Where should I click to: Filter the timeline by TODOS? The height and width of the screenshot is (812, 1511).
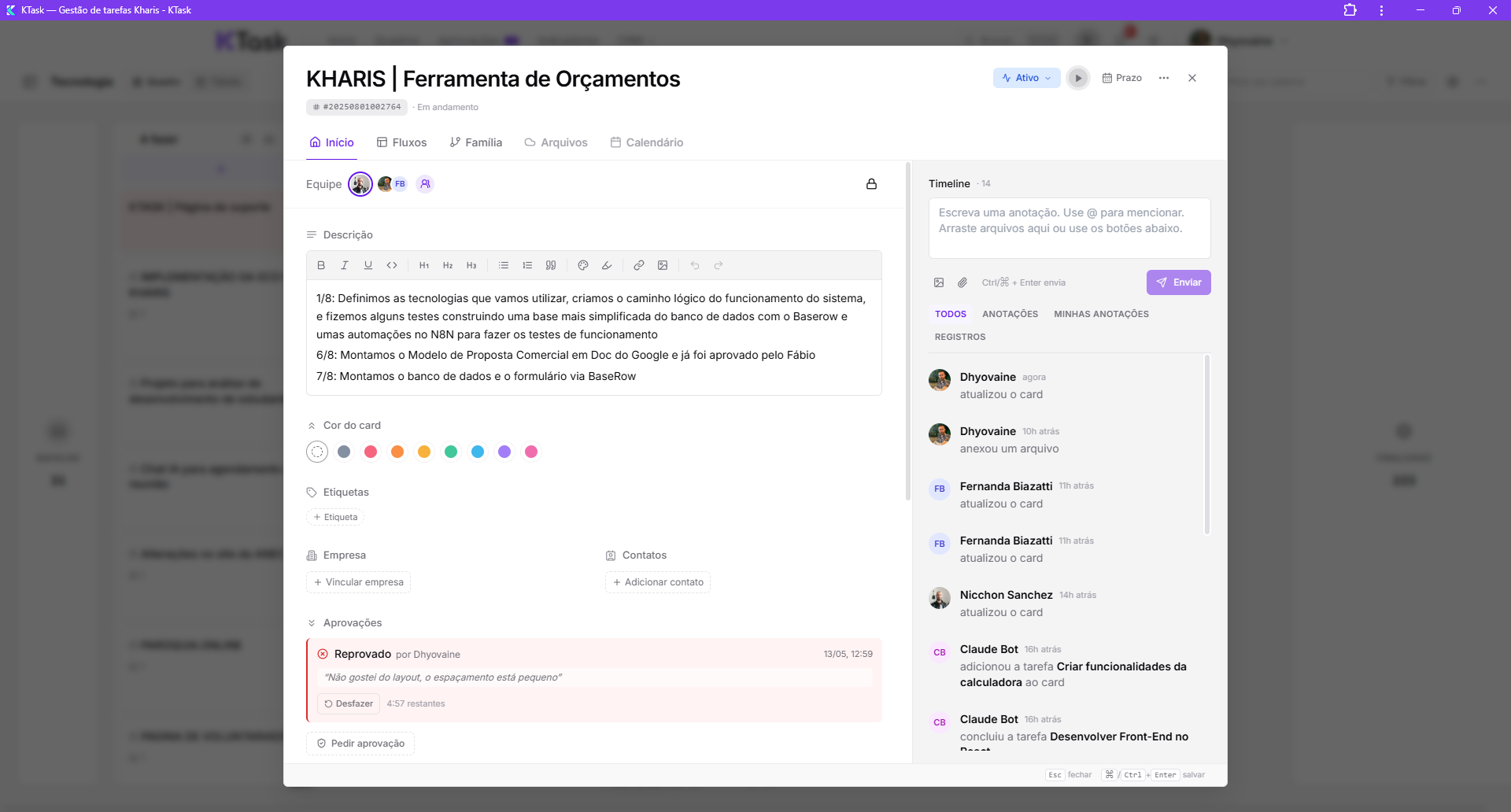(x=951, y=314)
